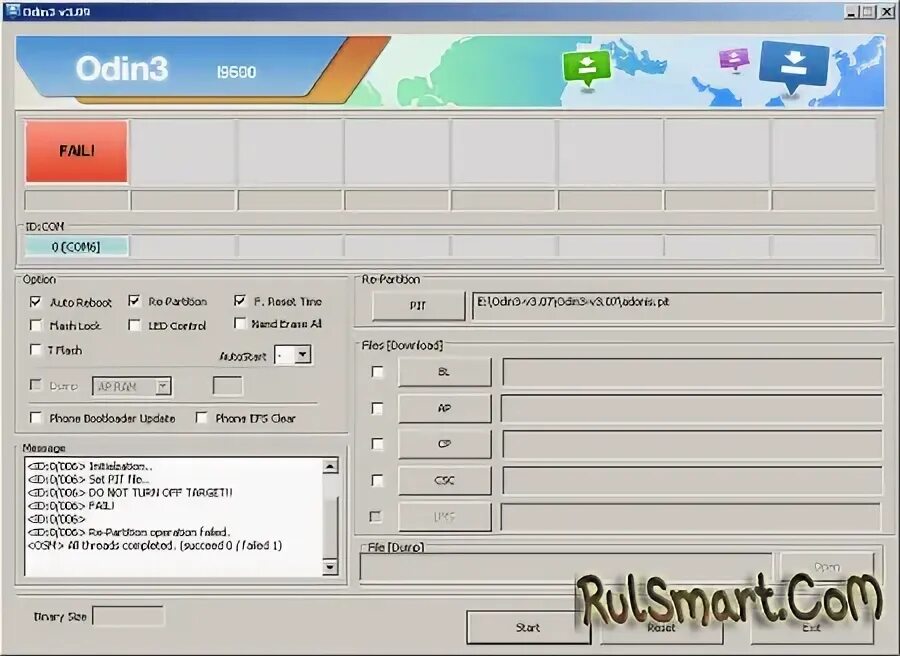Uncheck the Auto Reboot option
Viewport: 900px width, 656px height.
[35, 300]
